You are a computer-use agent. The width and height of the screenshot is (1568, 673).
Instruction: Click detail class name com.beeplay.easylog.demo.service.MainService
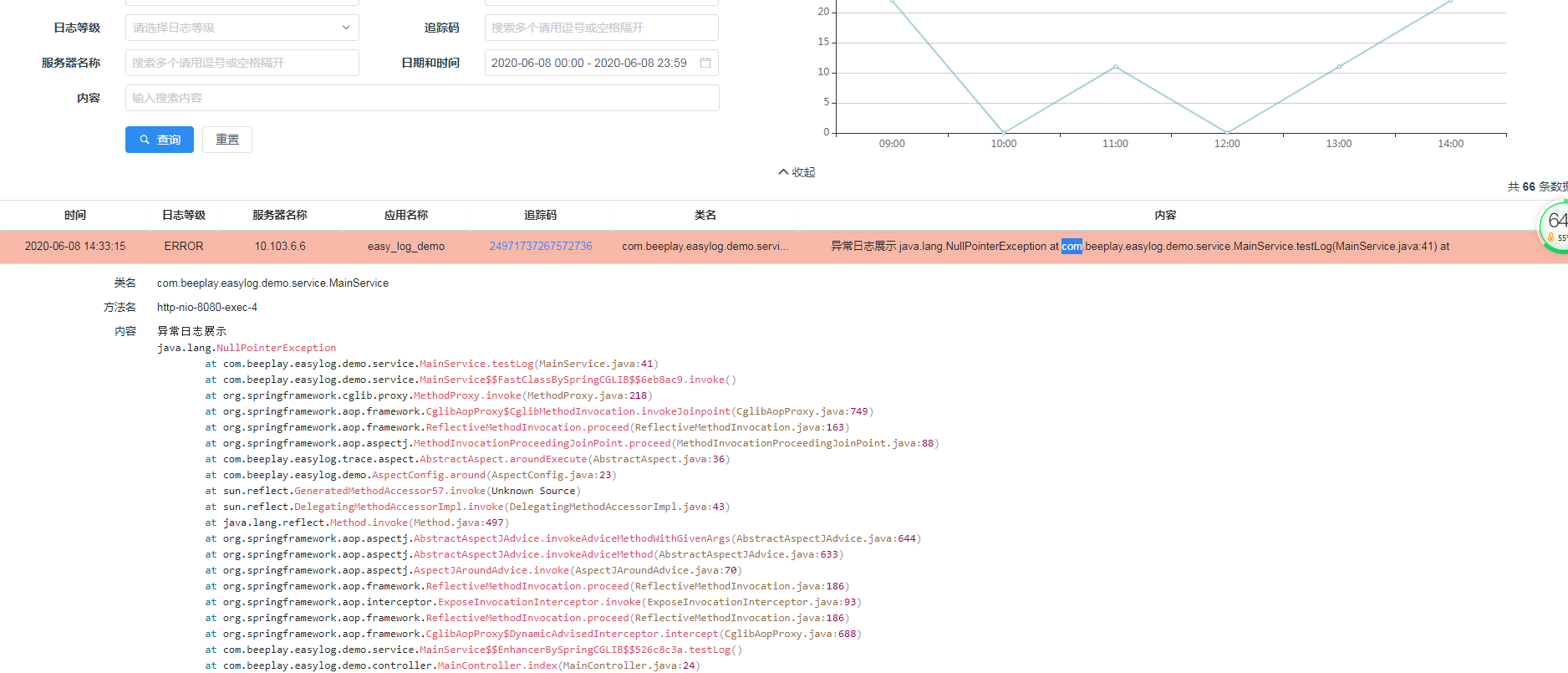point(272,283)
